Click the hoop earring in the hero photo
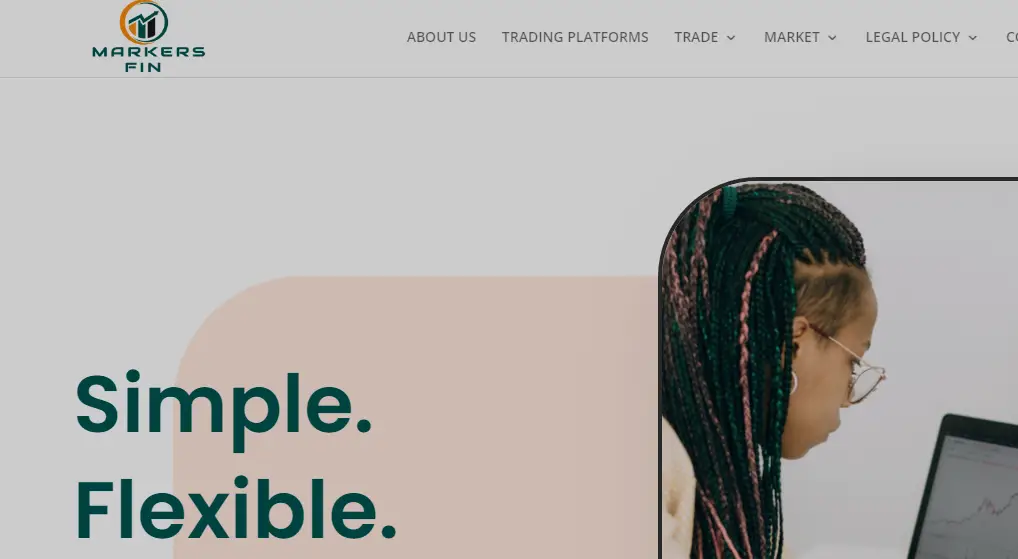This screenshot has width=1018, height=559. point(793,382)
